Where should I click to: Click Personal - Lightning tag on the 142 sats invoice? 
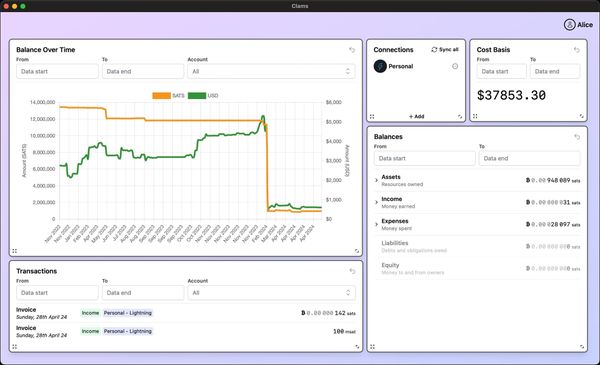point(128,313)
